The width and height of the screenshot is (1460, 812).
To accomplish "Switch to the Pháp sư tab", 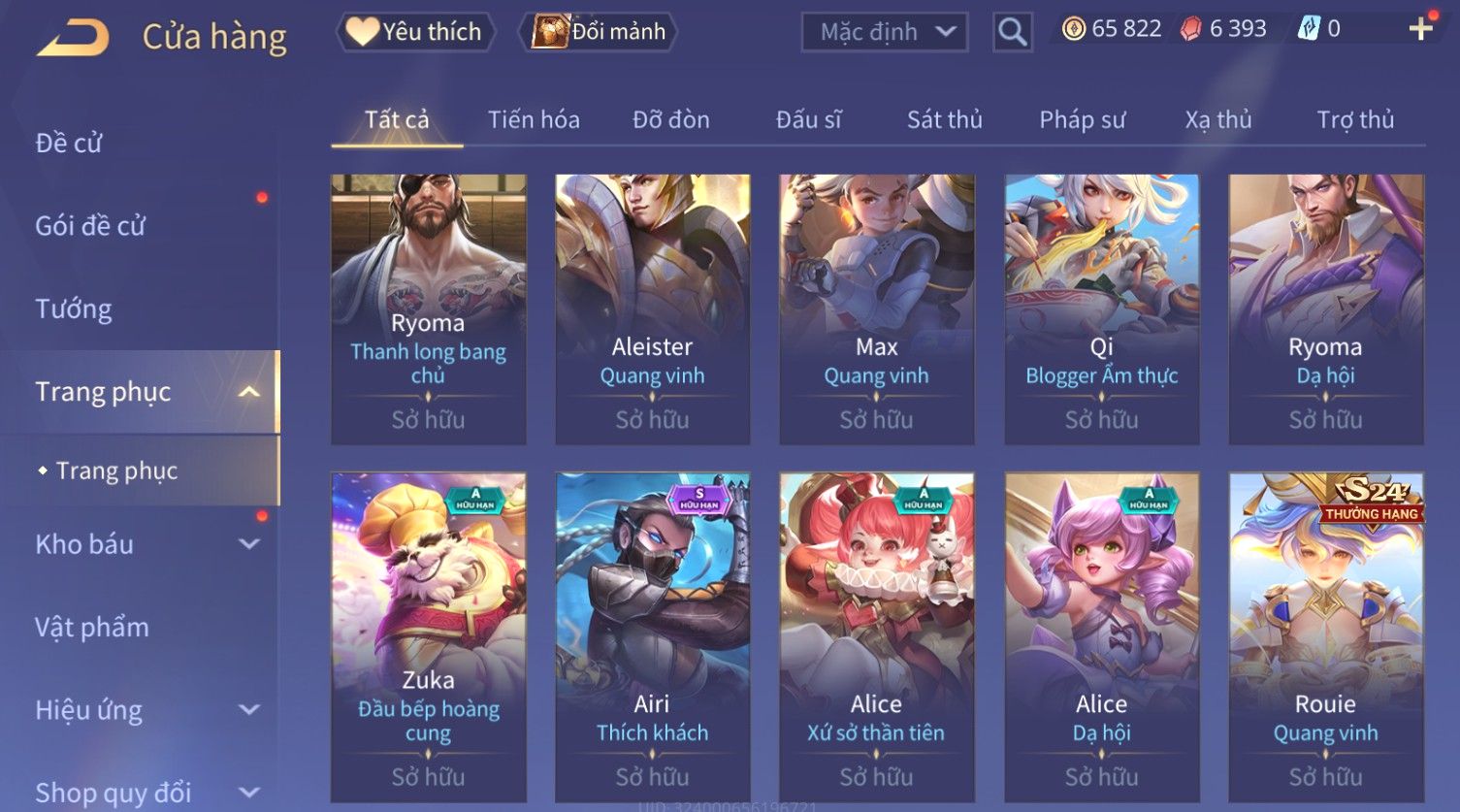I will [1082, 120].
